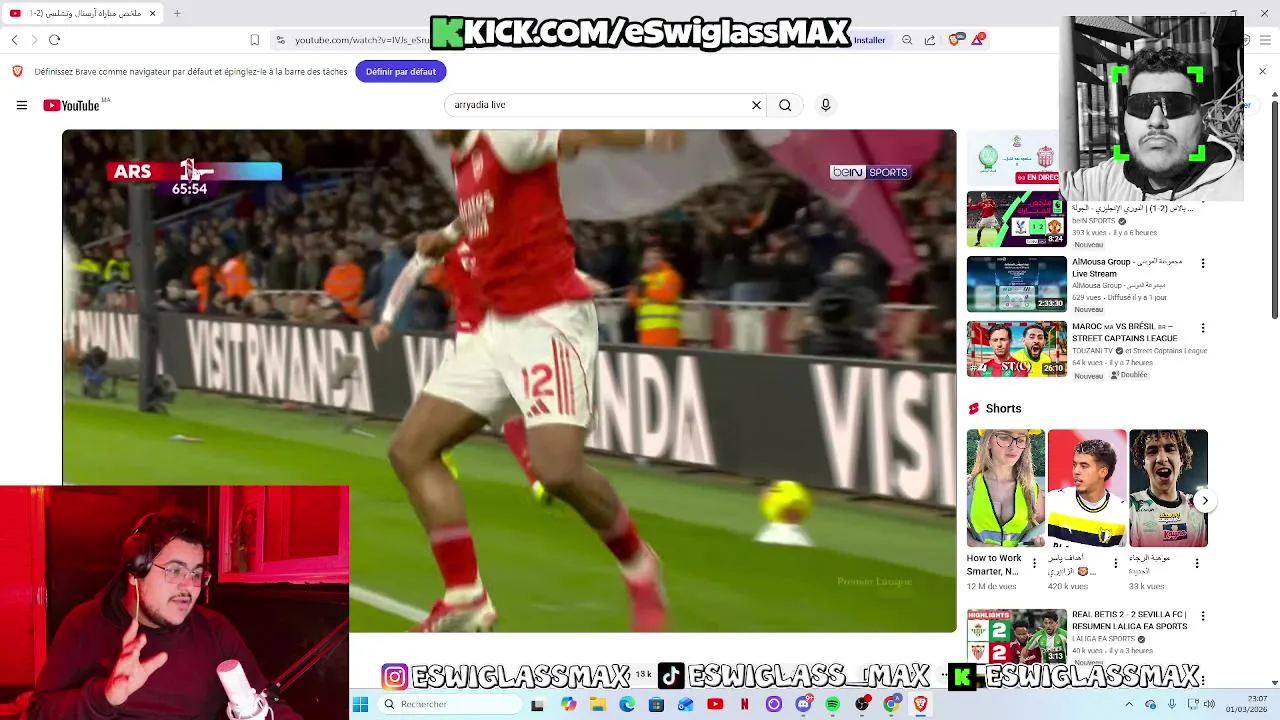Go back with the browser back arrow
This screenshot has height=720, width=1280.
14,40
